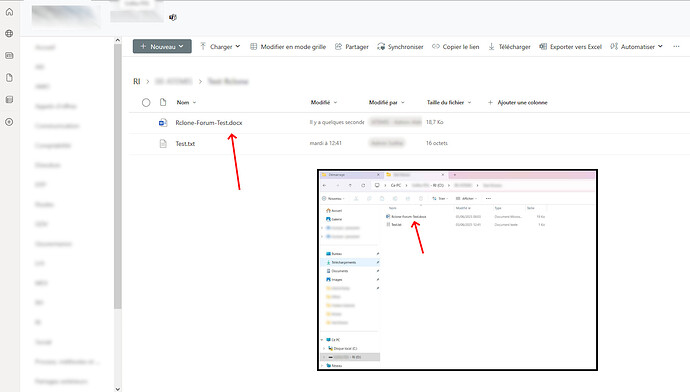690x392 pixels.
Task: Open the Rclone-Forum-Test.docx Word file icon
Action: (x=163, y=122)
